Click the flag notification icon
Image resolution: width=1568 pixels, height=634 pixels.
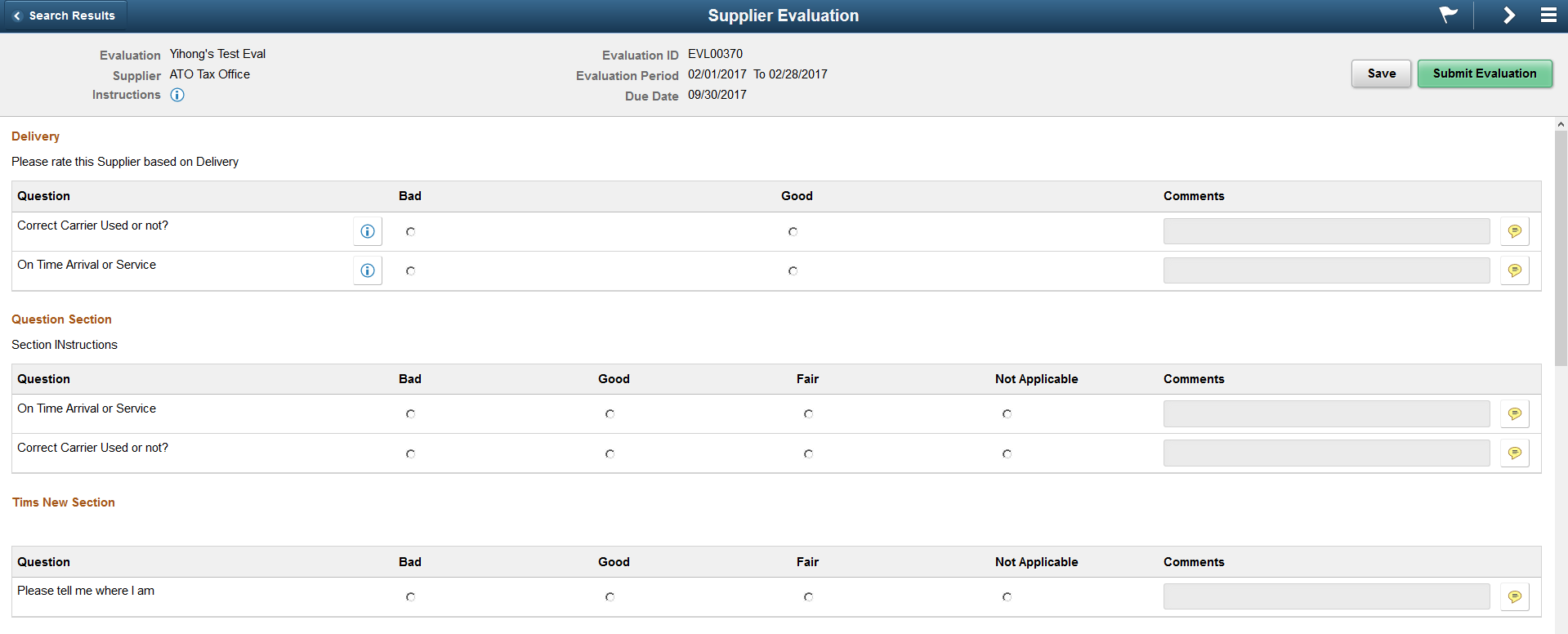tap(1447, 15)
